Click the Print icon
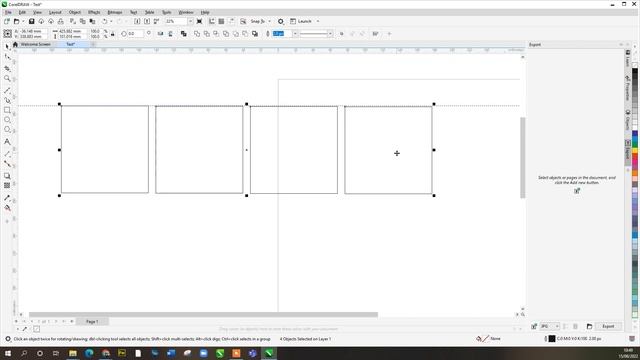Image resolution: width=640 pixels, height=360 pixels. pos(60,21)
